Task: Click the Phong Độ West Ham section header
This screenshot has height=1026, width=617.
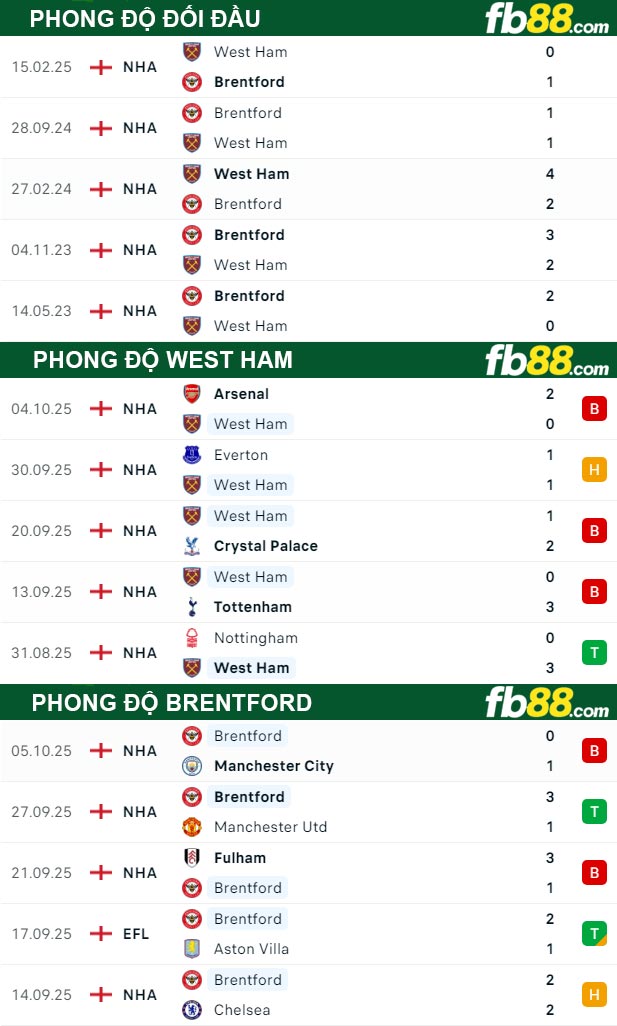Action: [x=163, y=360]
